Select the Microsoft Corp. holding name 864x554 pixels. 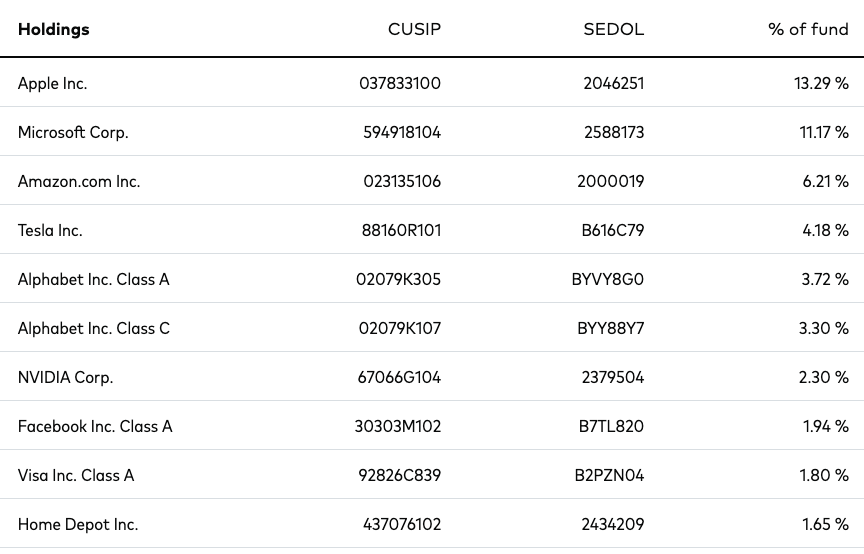click(x=73, y=132)
